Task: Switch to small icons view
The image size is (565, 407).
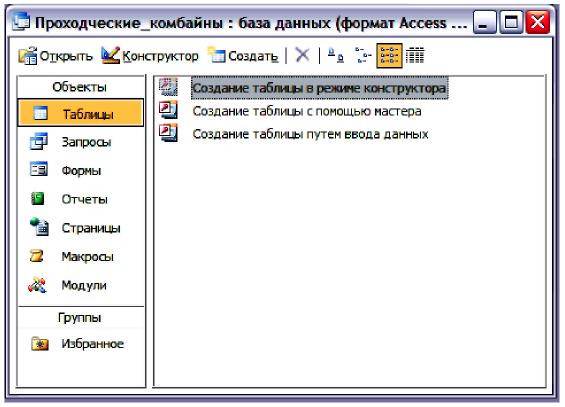Action: click(362, 55)
